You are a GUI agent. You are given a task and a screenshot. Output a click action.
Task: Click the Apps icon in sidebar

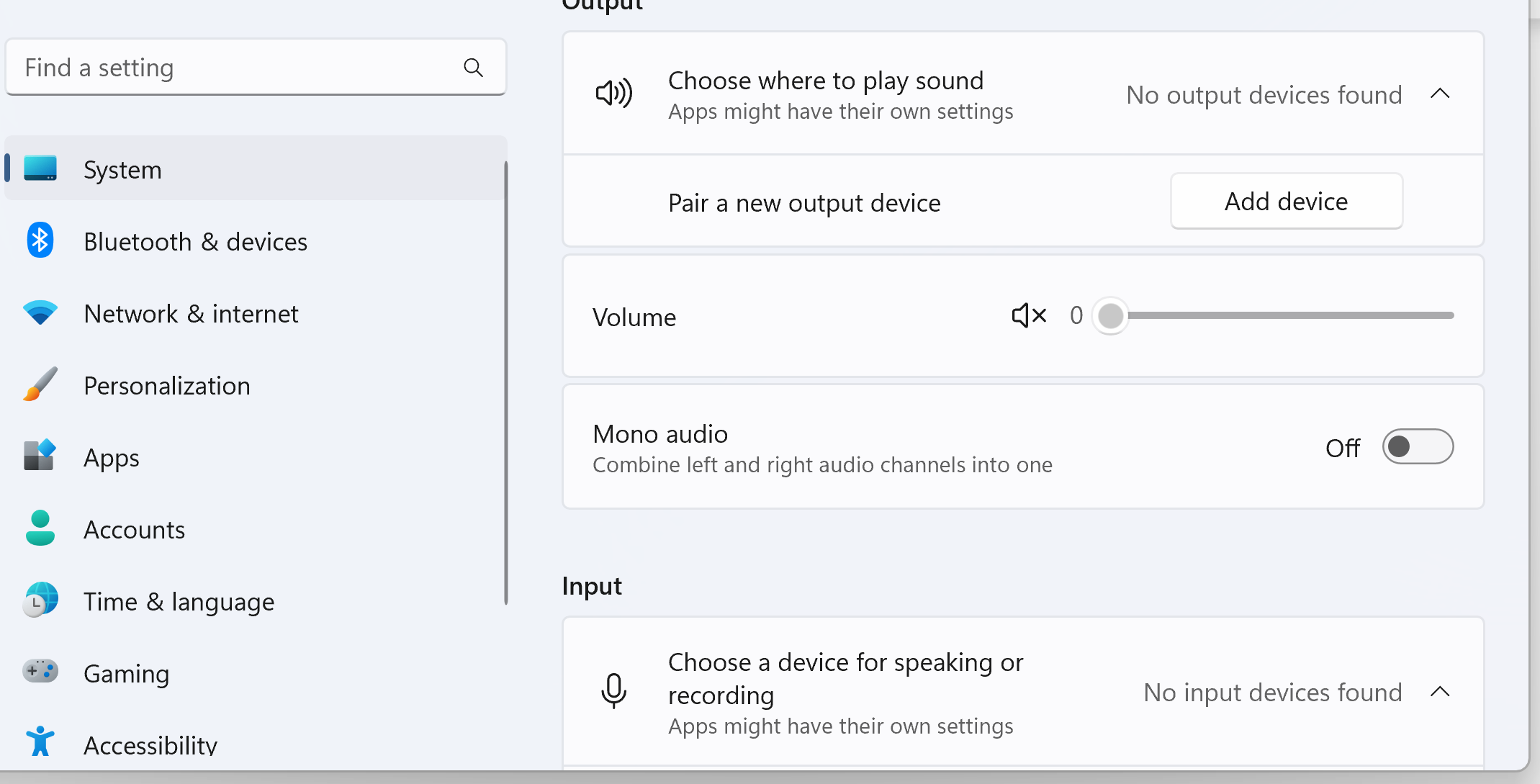pyautogui.click(x=40, y=456)
